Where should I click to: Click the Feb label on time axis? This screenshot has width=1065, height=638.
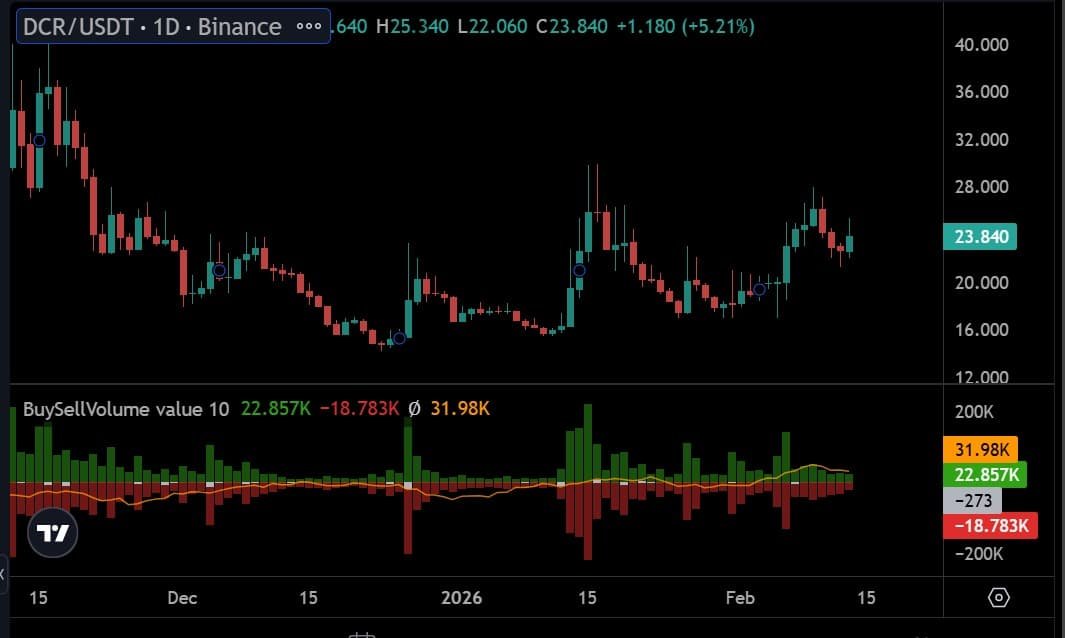[x=739, y=598]
